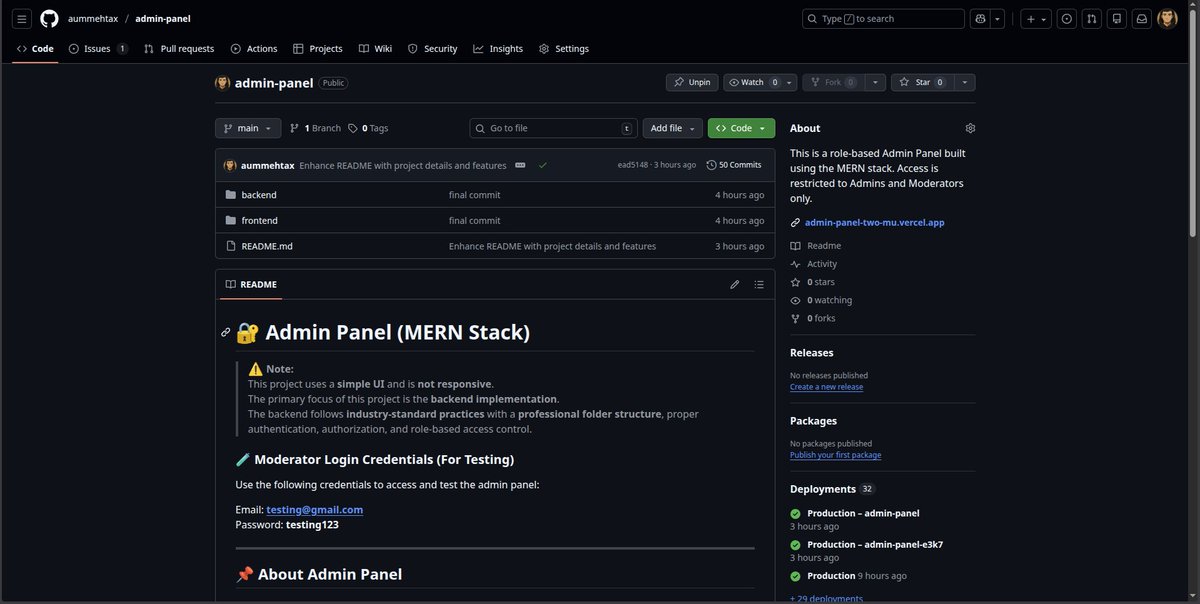
Task: Click the green commit status checkmark
Action: click(x=542, y=165)
